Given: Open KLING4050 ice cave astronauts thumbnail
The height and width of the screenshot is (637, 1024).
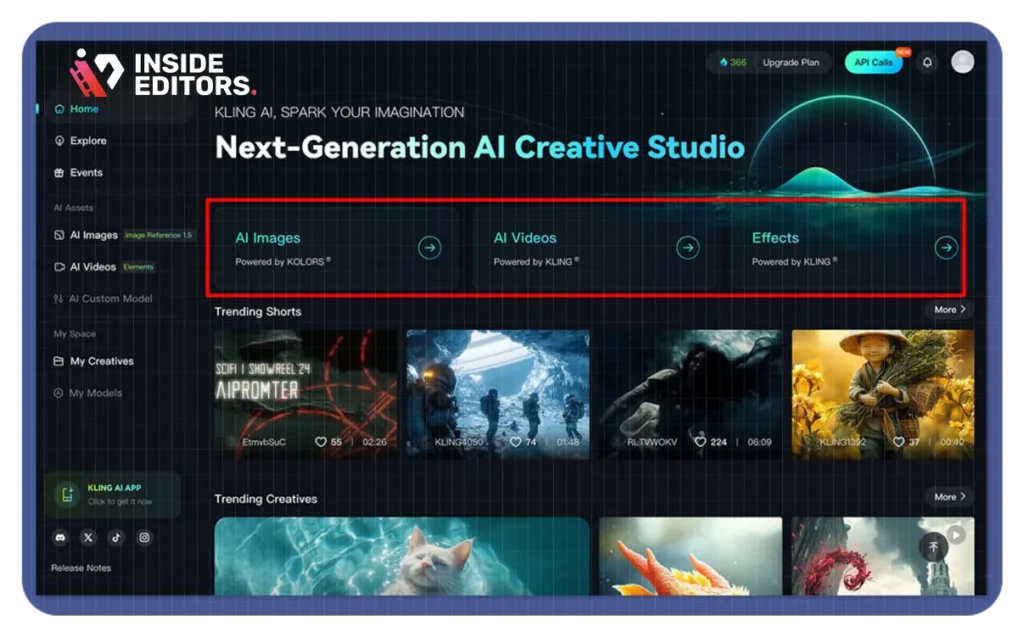Looking at the screenshot, I should pyautogui.click(x=498, y=395).
